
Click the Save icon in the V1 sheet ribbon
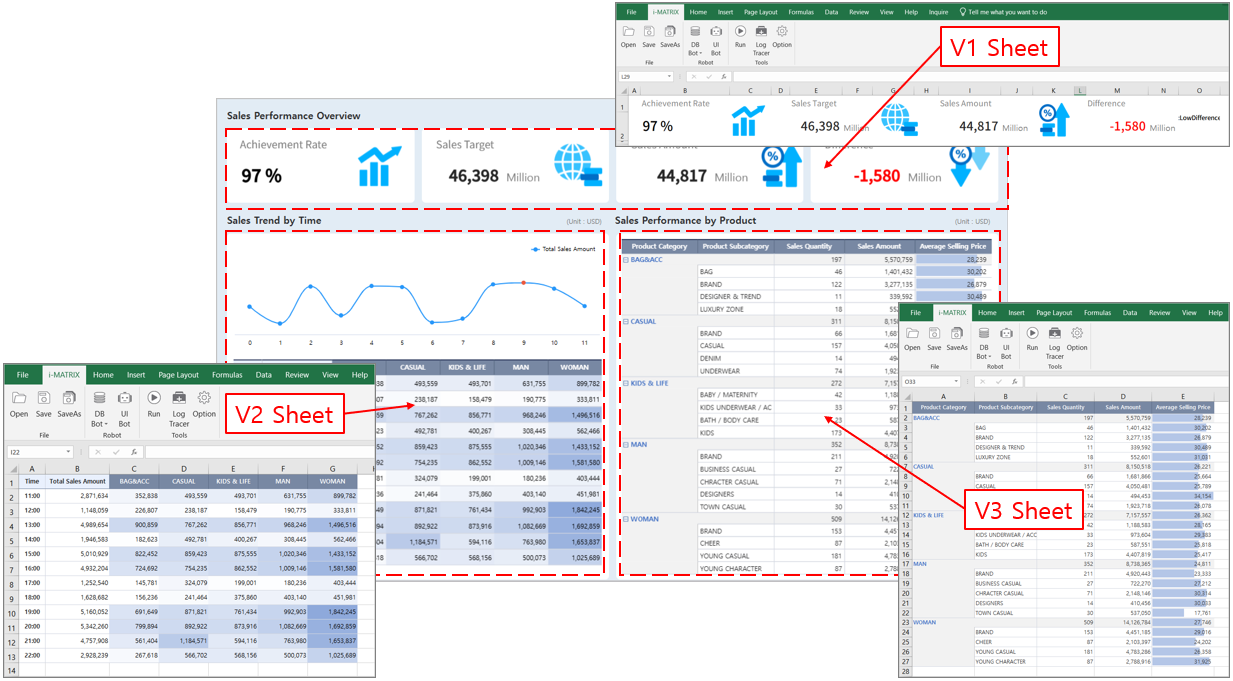click(x=649, y=32)
